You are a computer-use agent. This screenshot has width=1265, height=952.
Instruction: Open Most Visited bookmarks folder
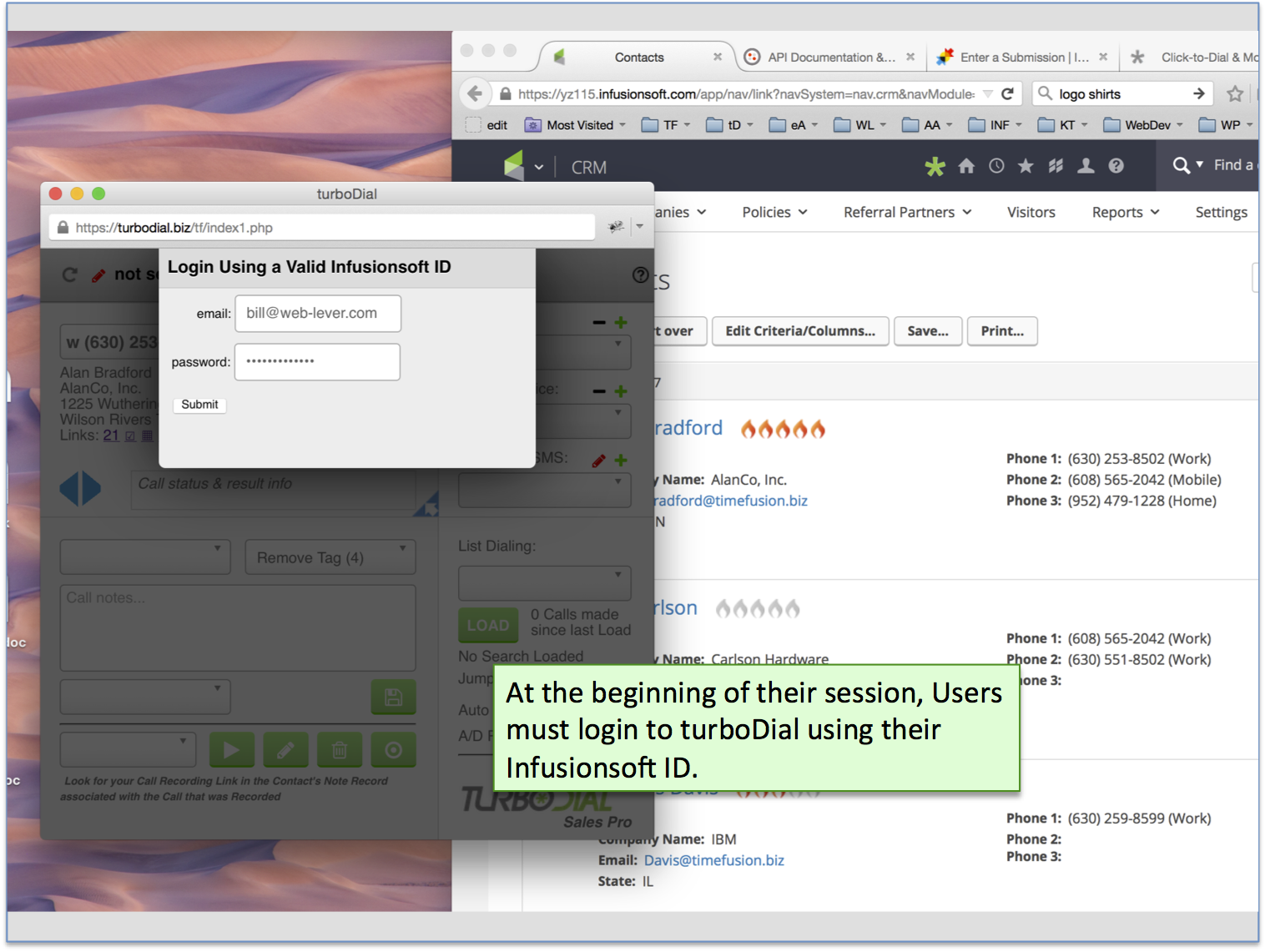[x=576, y=125]
